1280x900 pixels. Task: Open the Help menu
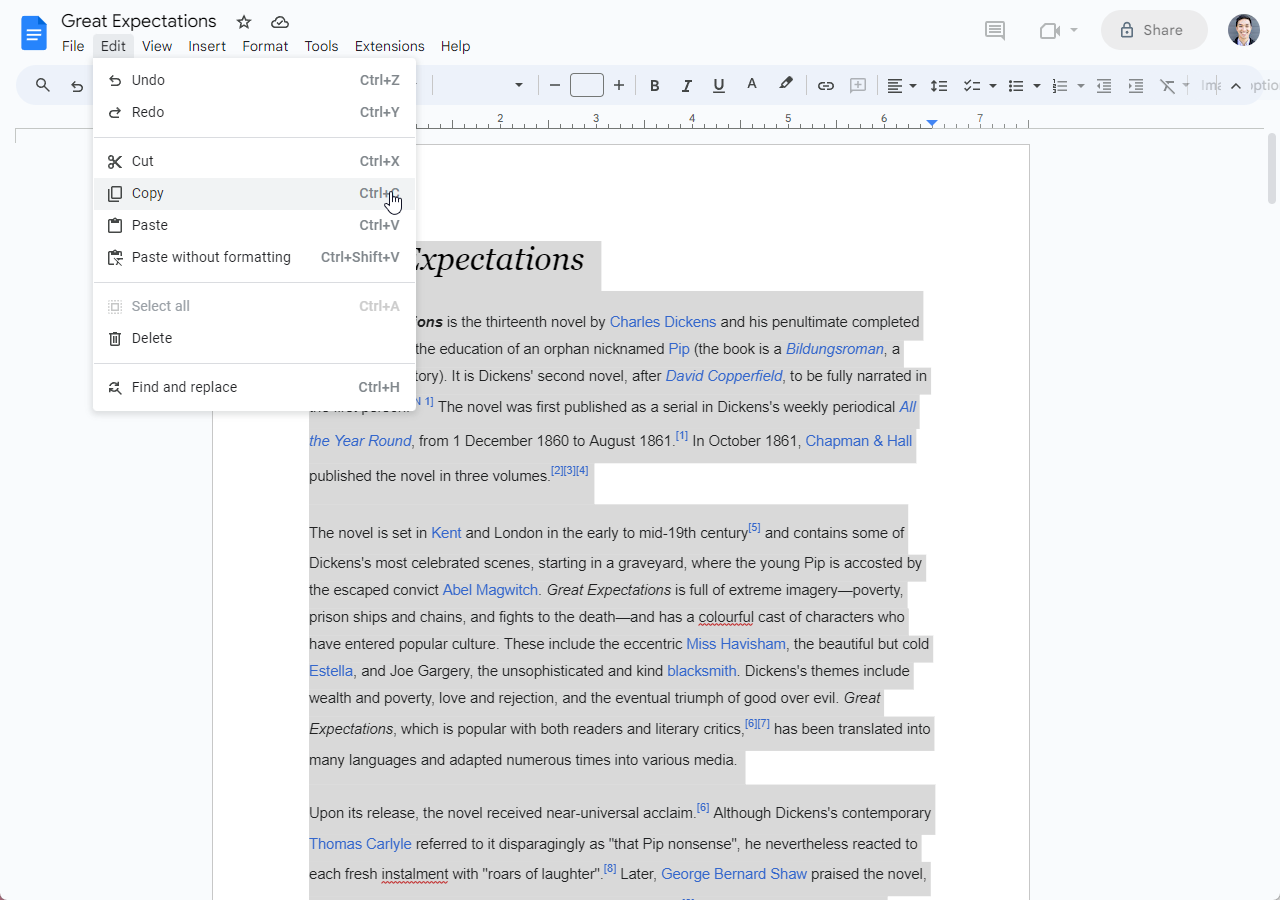point(455,46)
